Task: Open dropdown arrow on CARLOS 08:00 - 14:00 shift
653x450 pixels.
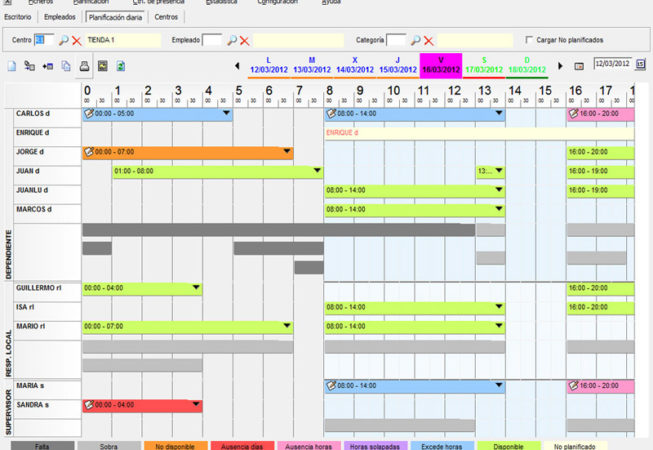Action: coord(499,113)
